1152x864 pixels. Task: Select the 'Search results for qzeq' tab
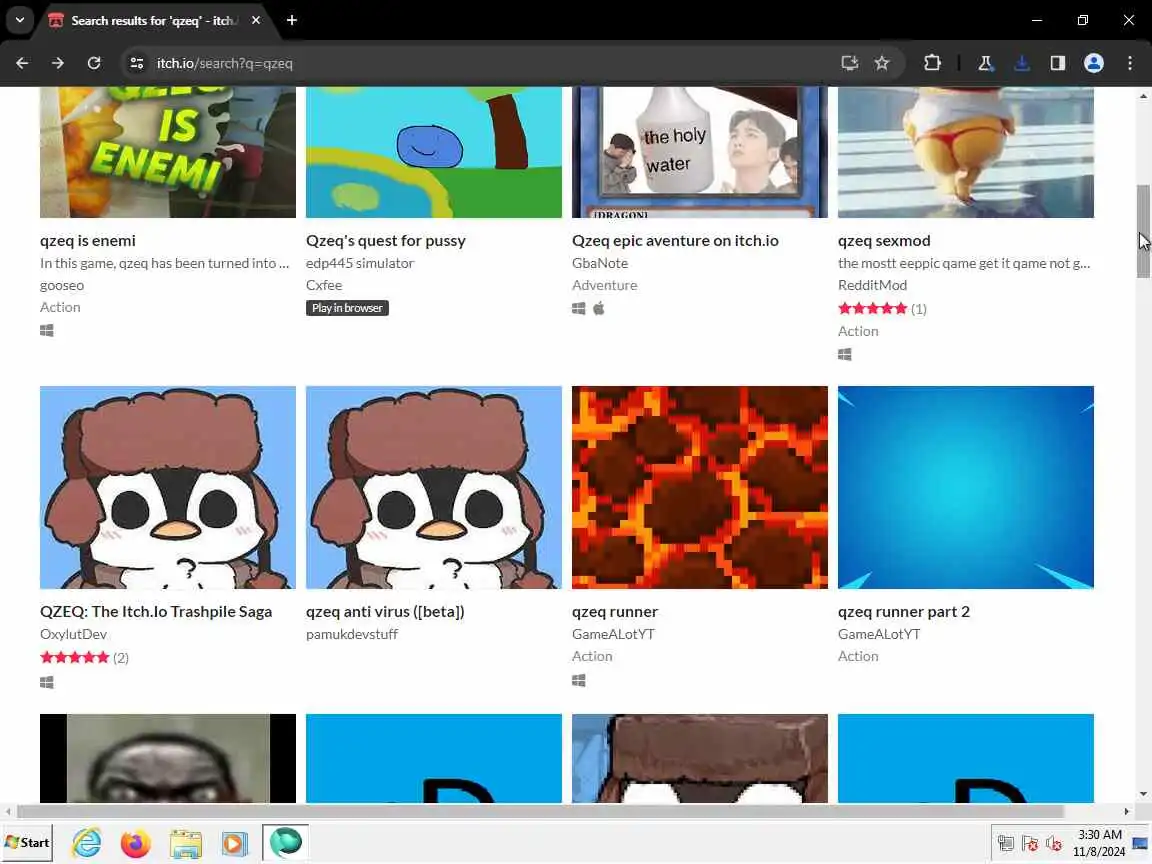pos(154,21)
